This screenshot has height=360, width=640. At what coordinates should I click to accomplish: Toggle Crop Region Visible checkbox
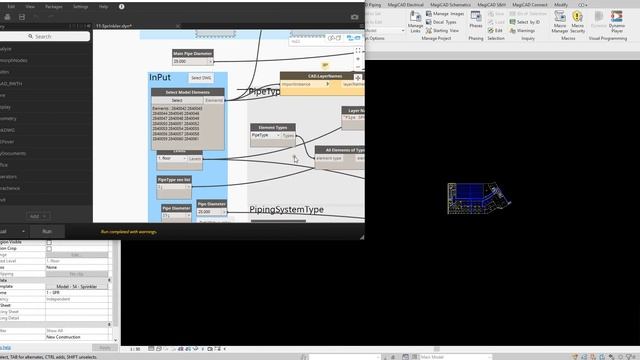[x=49, y=242]
